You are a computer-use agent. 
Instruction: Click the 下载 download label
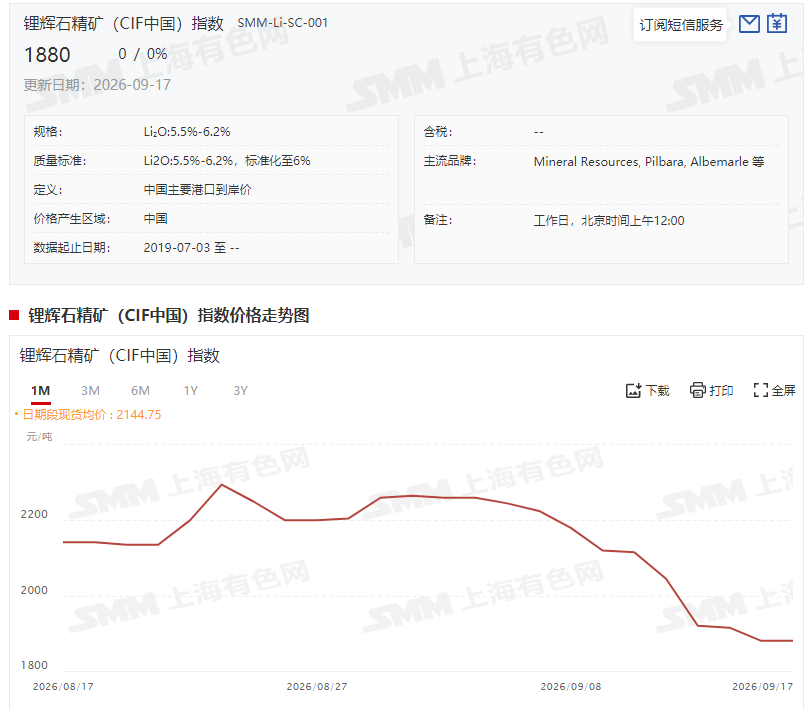pos(658,390)
